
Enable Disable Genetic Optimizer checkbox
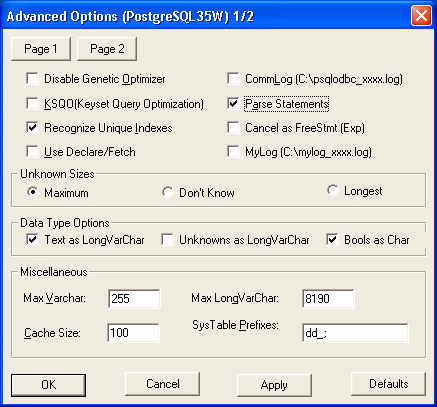32,79
